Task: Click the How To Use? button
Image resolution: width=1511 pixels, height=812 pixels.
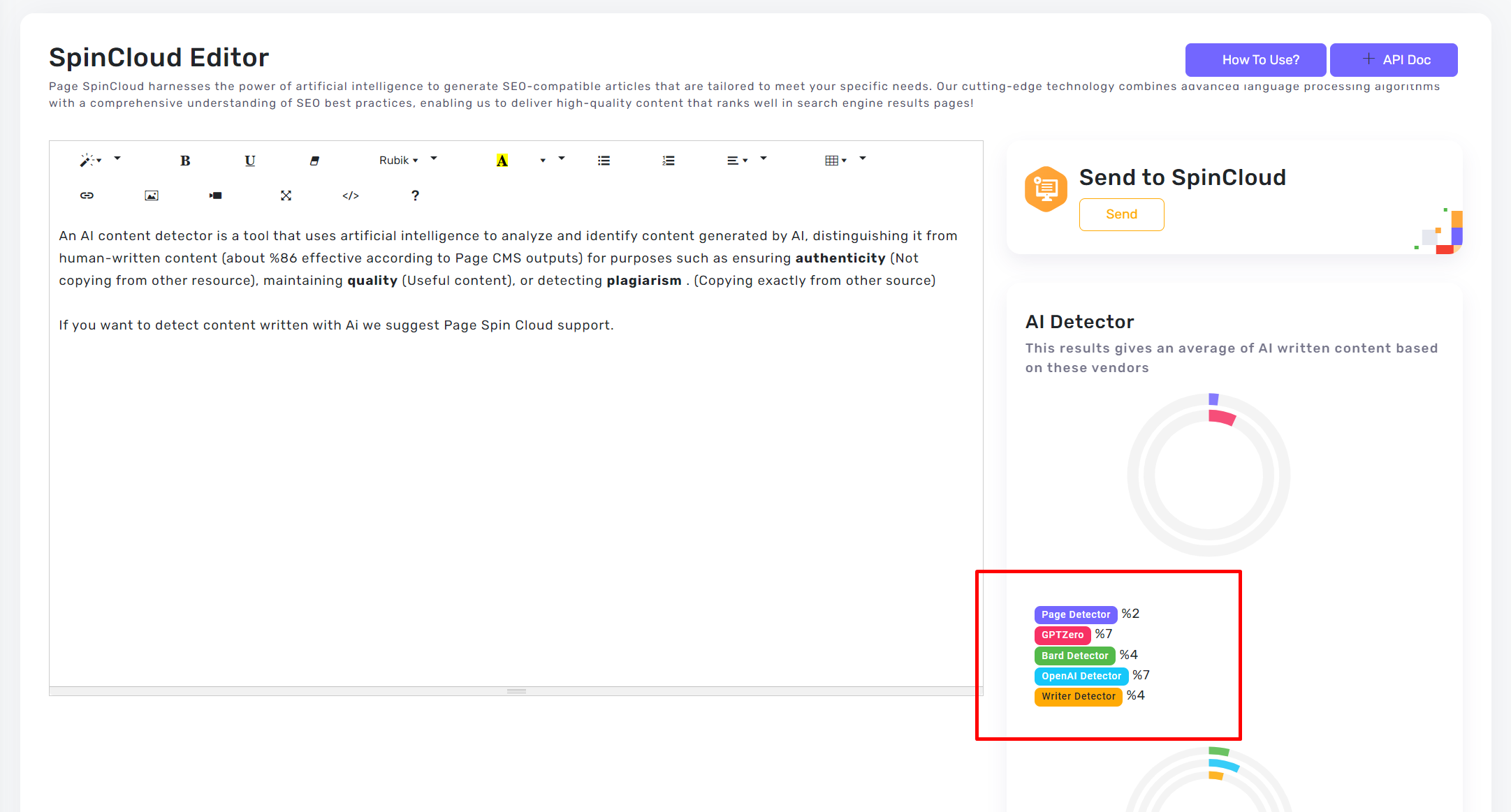Action: click(1255, 60)
